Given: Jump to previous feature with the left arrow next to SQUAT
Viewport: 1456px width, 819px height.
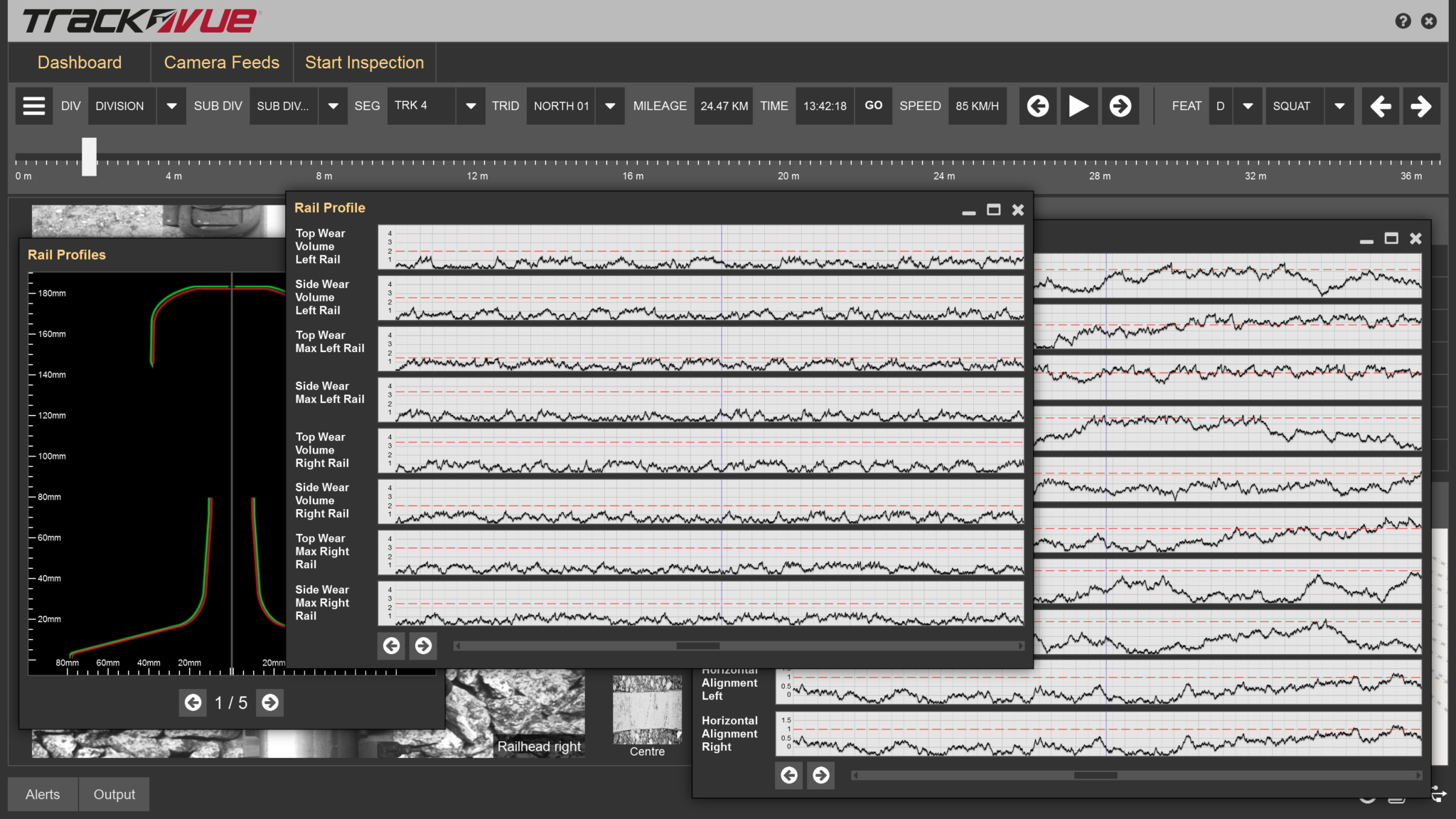Looking at the screenshot, I should point(1380,106).
